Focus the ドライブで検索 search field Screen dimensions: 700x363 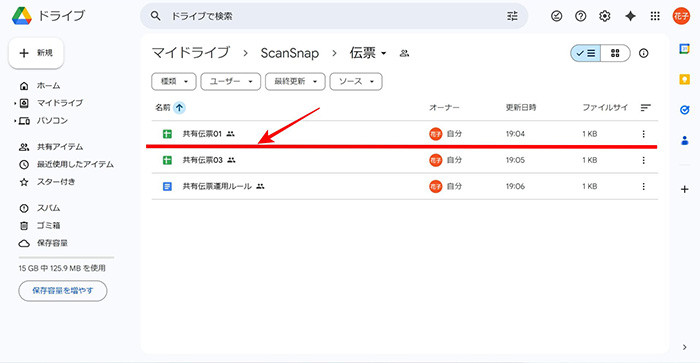[334, 16]
